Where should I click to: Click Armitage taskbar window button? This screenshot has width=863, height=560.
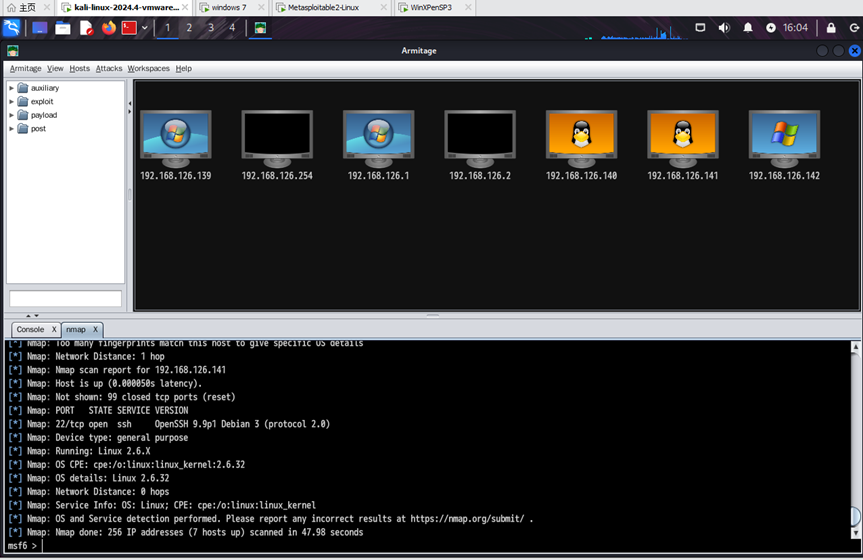tap(260, 28)
